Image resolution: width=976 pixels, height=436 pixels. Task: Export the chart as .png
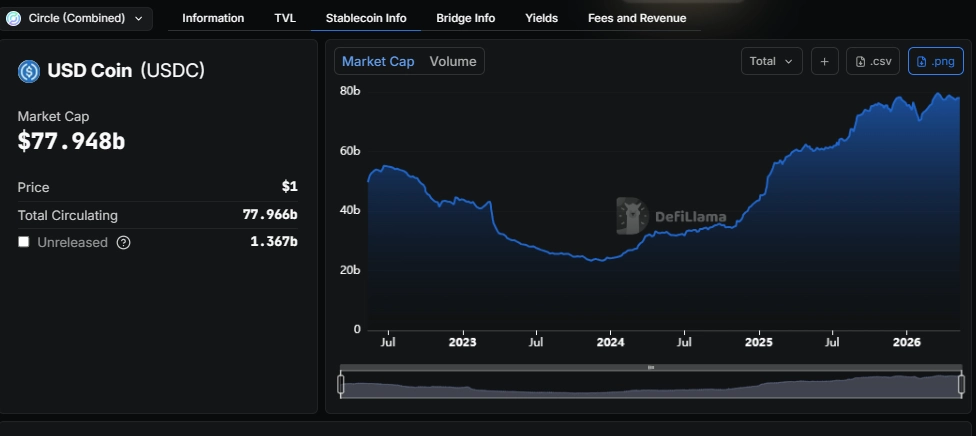pos(936,61)
